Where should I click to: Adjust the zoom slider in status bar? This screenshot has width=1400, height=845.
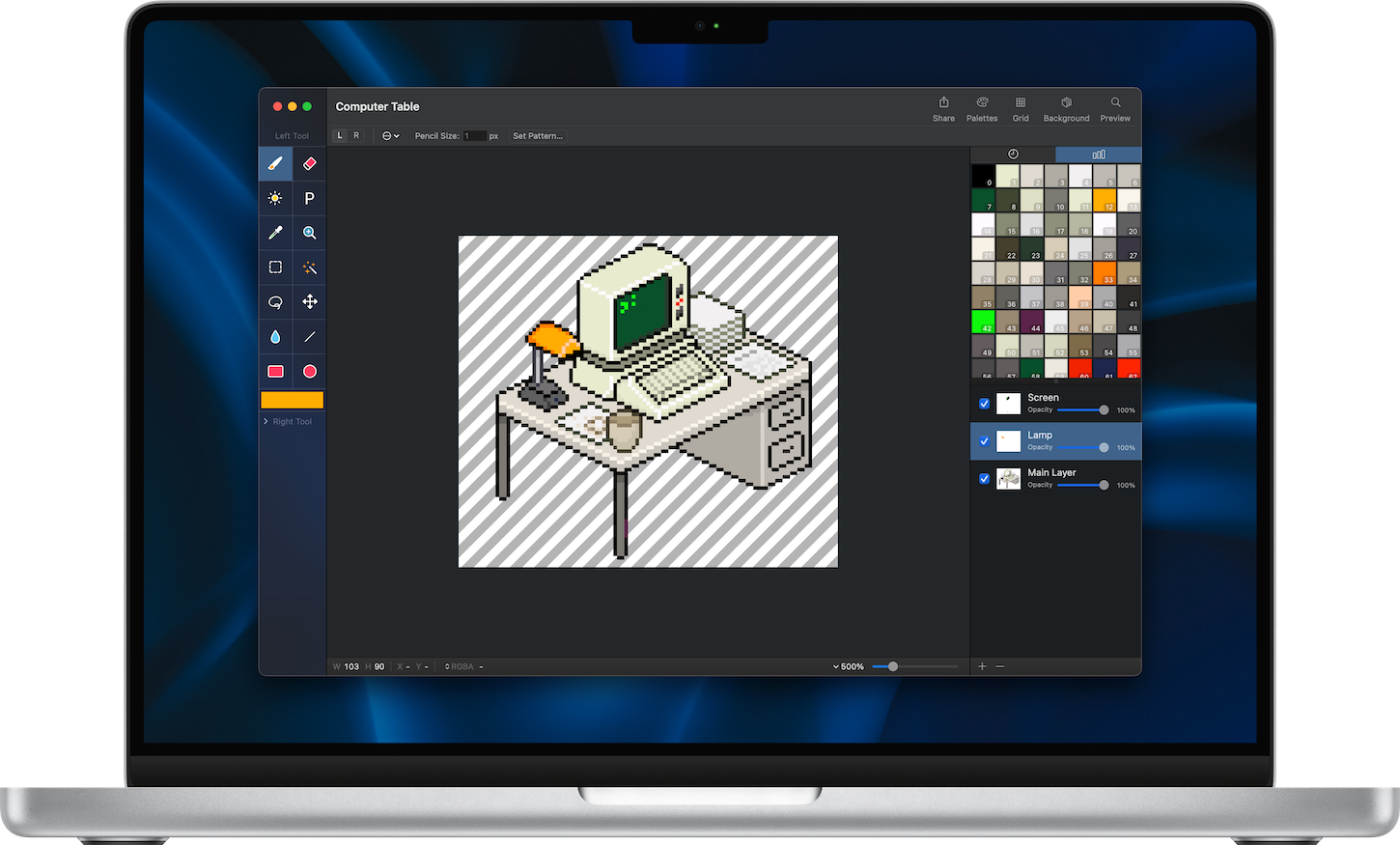914,666
